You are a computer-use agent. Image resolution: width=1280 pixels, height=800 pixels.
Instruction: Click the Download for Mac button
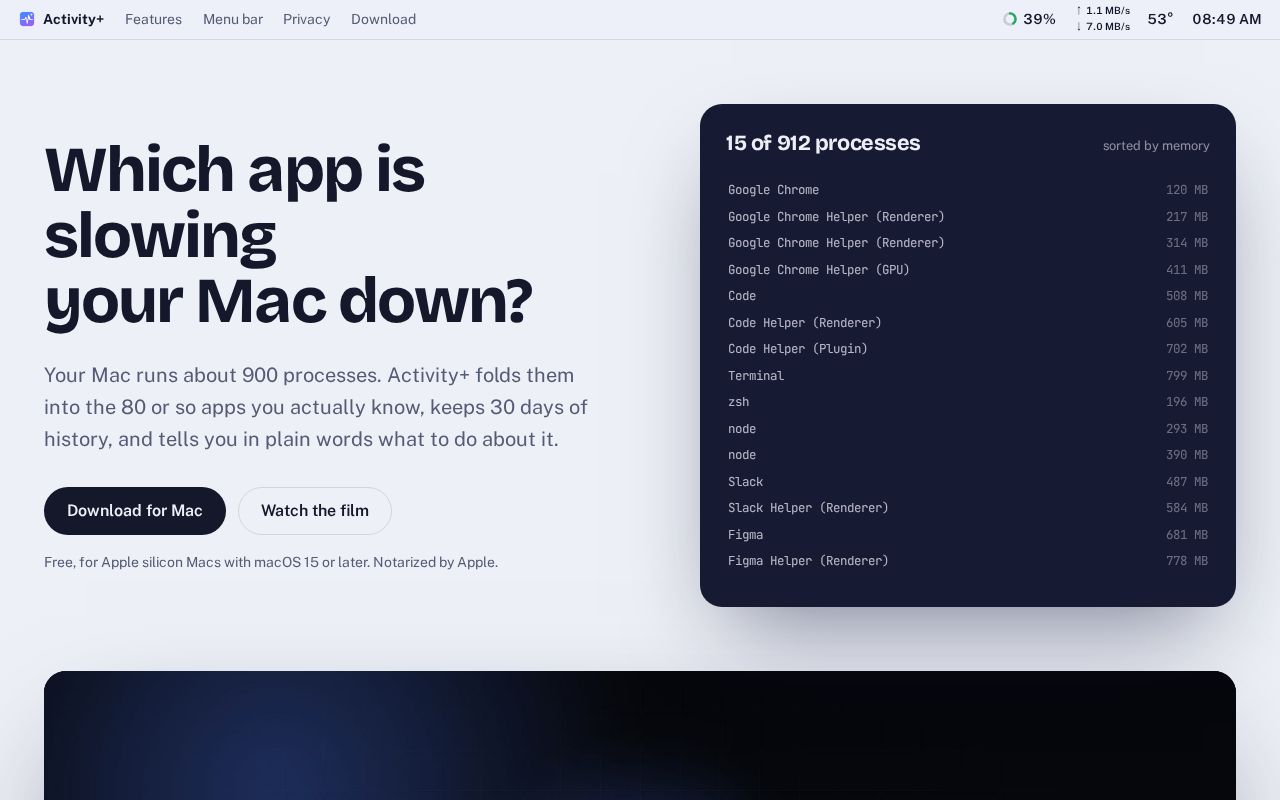pyautogui.click(x=135, y=511)
